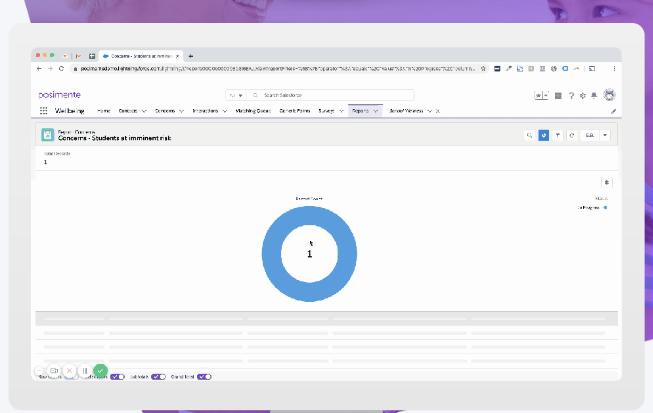
Task: Toggle the chart display button
Action: click(x=543, y=134)
